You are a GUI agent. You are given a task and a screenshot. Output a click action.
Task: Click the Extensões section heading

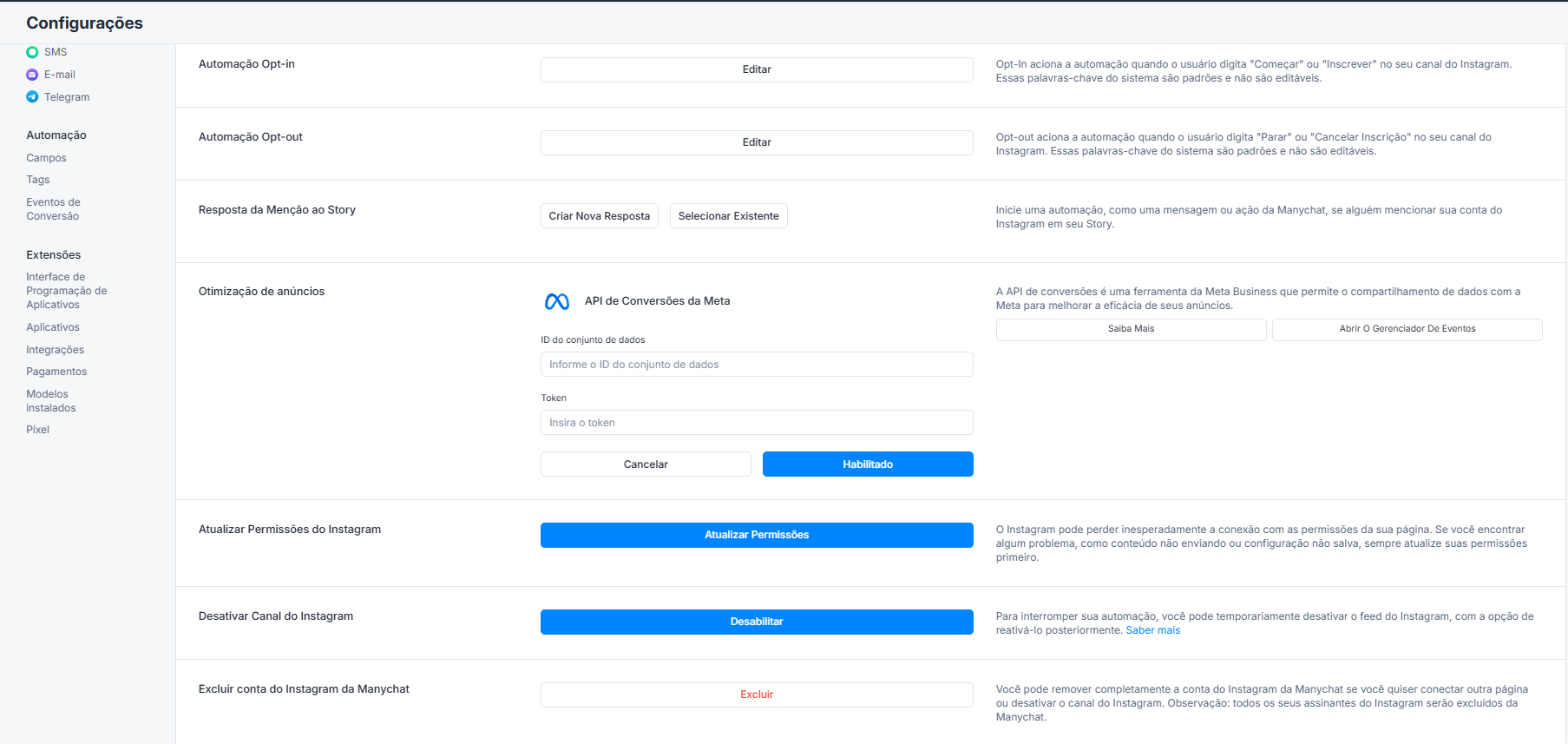(54, 255)
